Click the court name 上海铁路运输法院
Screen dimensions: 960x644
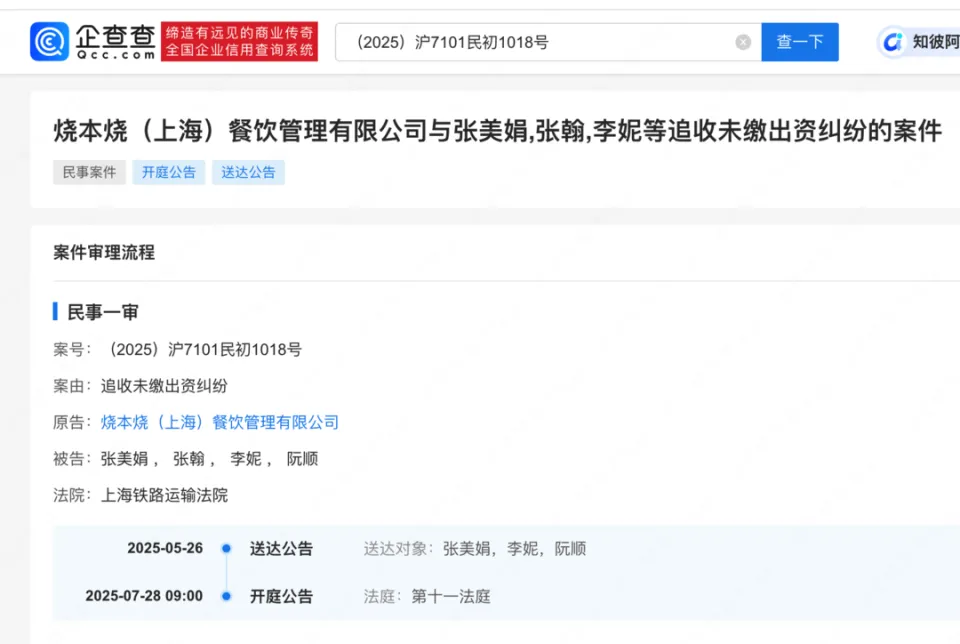(x=164, y=495)
